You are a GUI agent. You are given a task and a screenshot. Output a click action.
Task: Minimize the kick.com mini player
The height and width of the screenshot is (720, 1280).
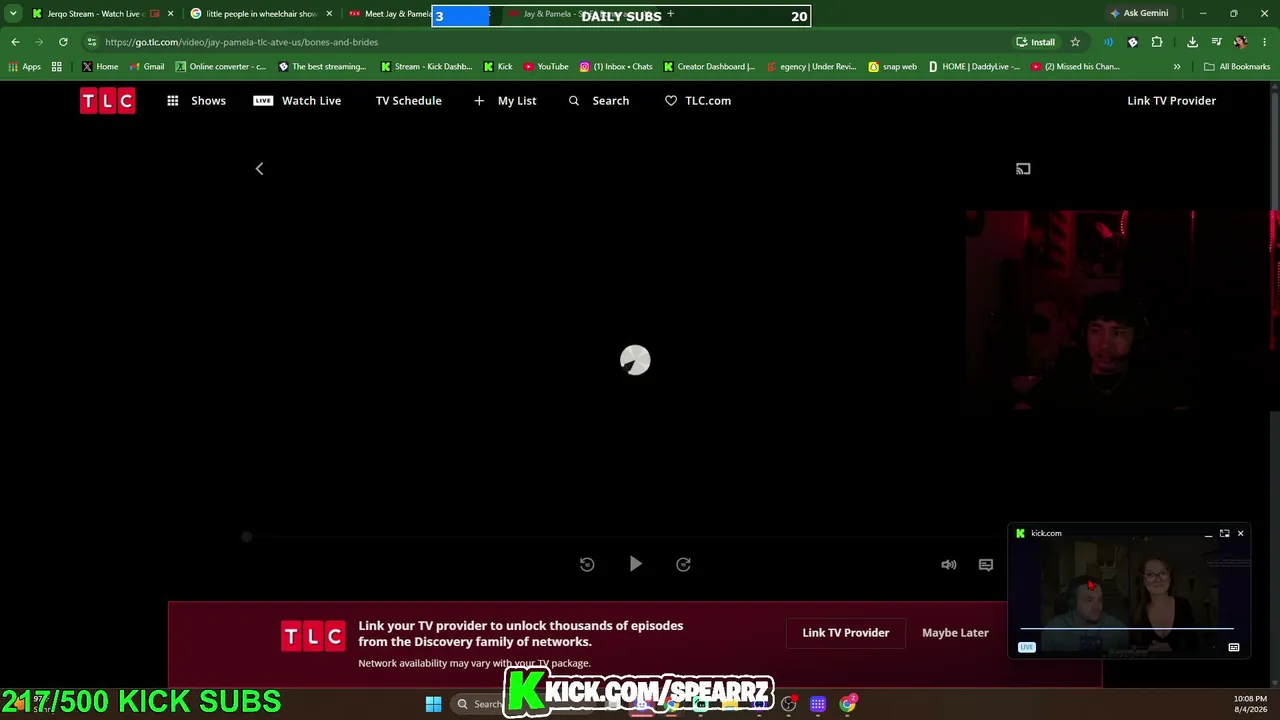click(x=1208, y=534)
